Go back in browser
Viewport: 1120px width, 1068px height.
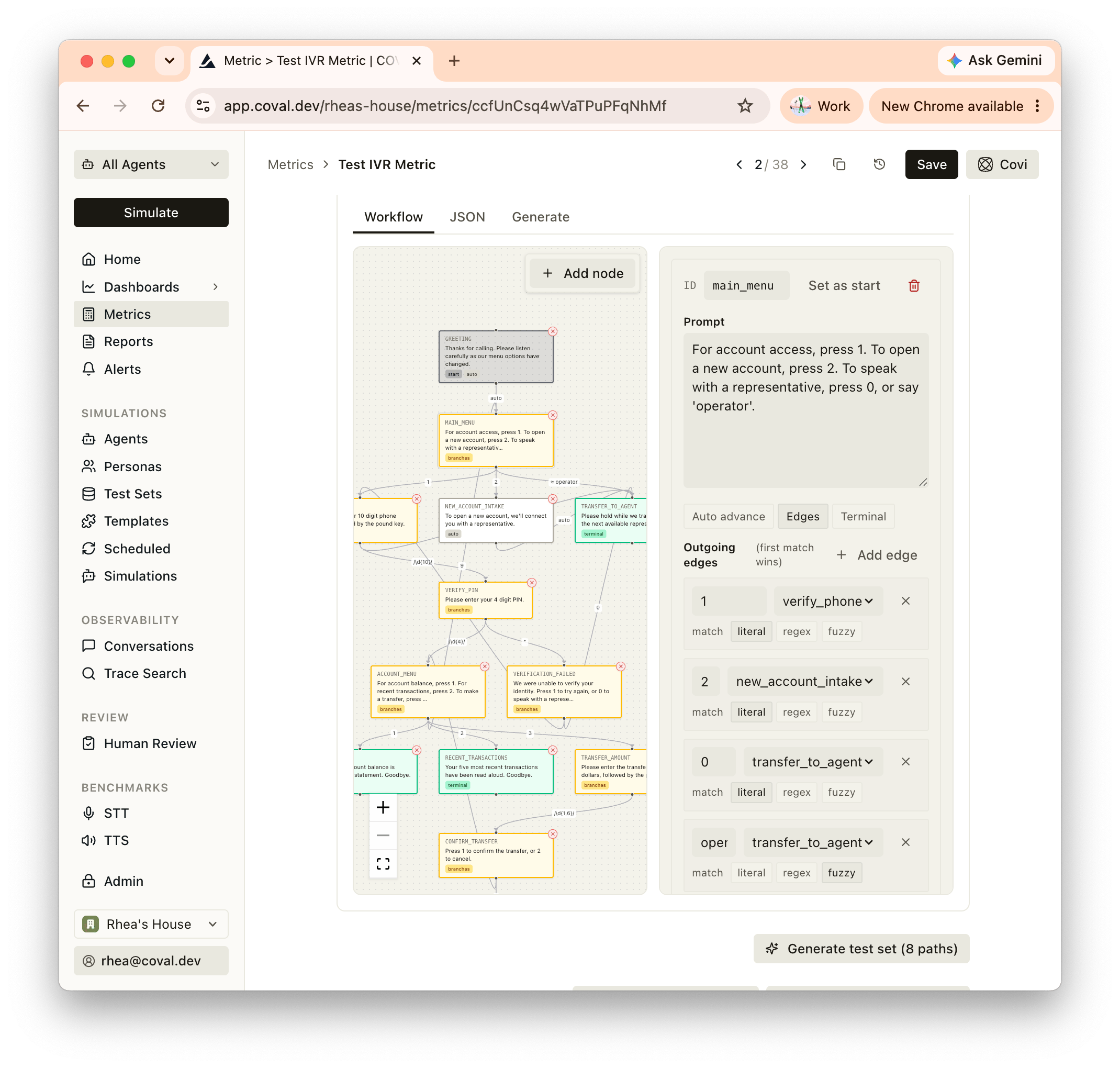coord(83,106)
